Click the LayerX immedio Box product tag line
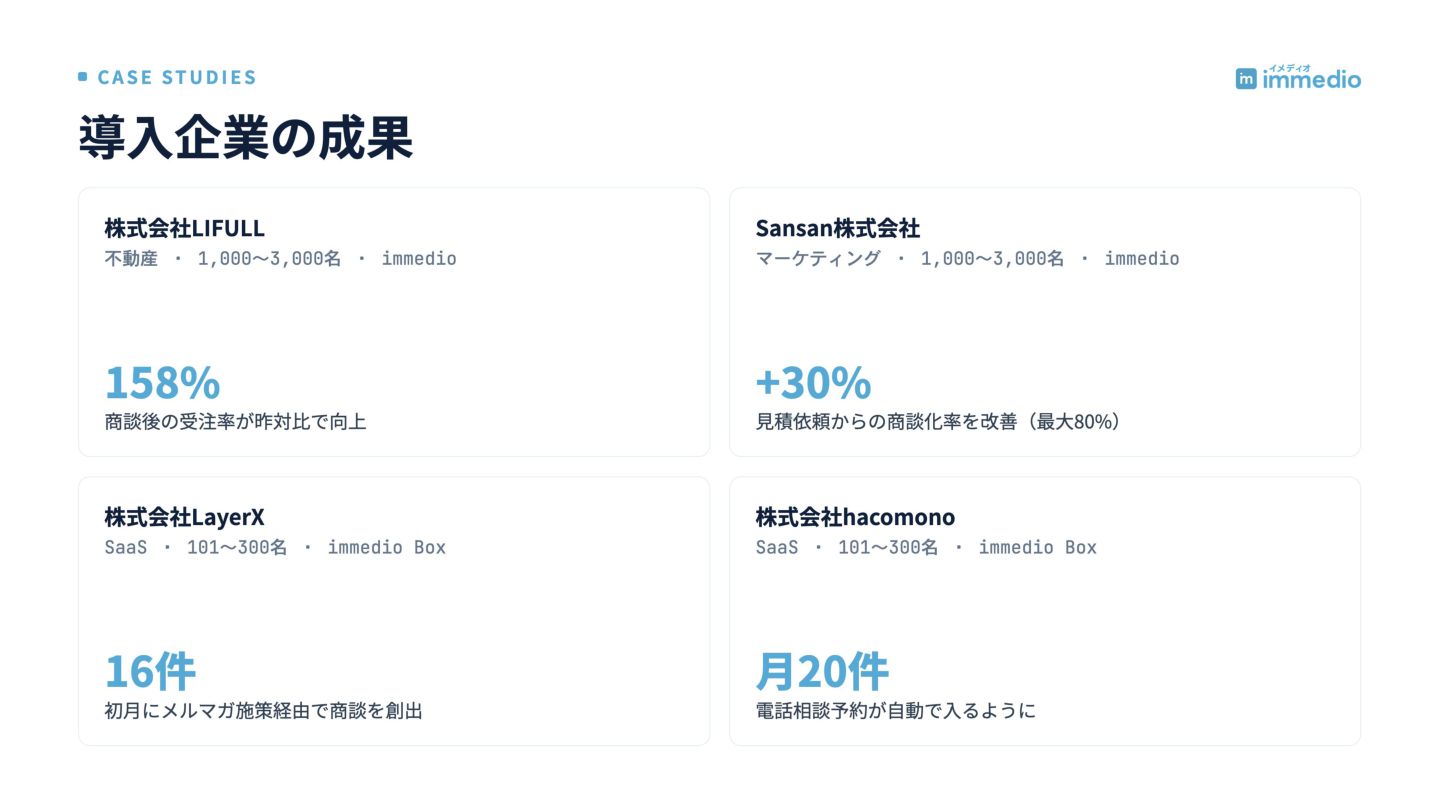The image size is (1440, 810). [275, 548]
